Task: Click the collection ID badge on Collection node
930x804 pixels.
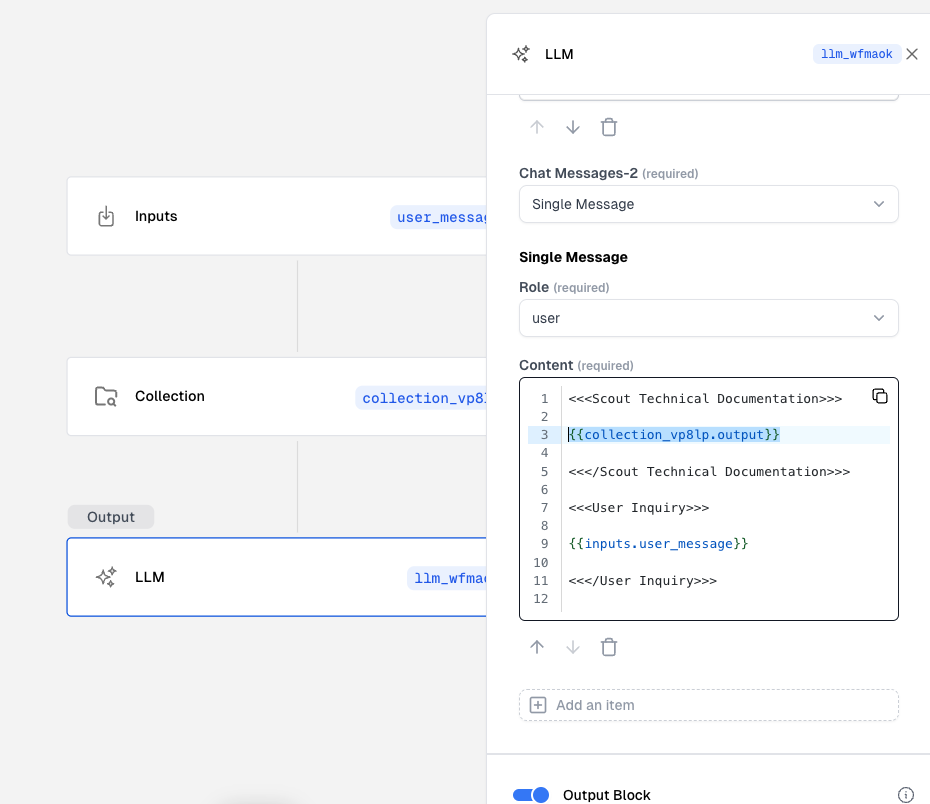Action: pos(423,398)
